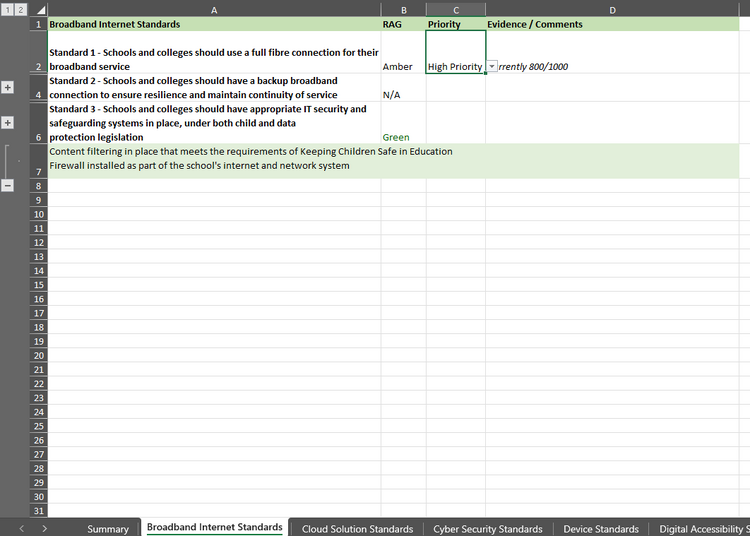Open the Device Standards sheet tab

pyautogui.click(x=601, y=529)
